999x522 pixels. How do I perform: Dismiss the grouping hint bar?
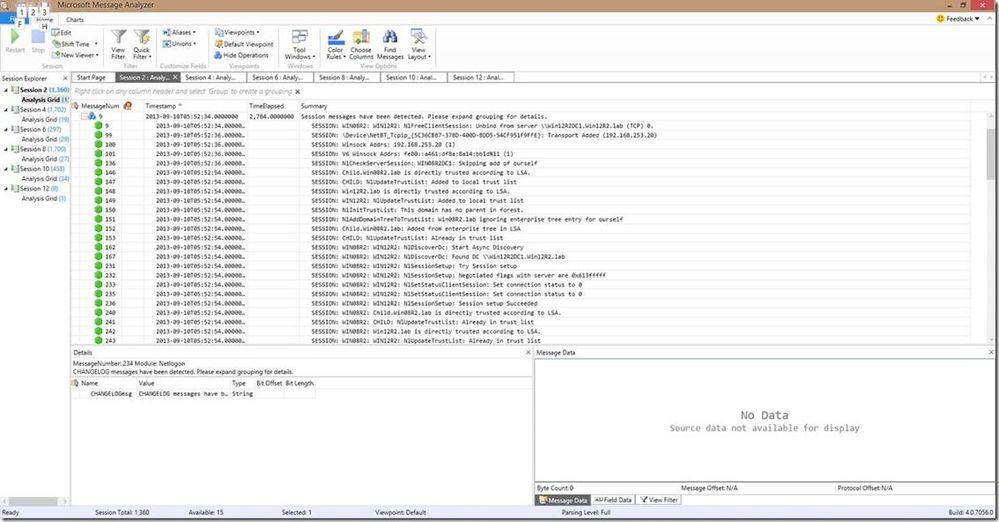pyautogui.click(x=298, y=92)
